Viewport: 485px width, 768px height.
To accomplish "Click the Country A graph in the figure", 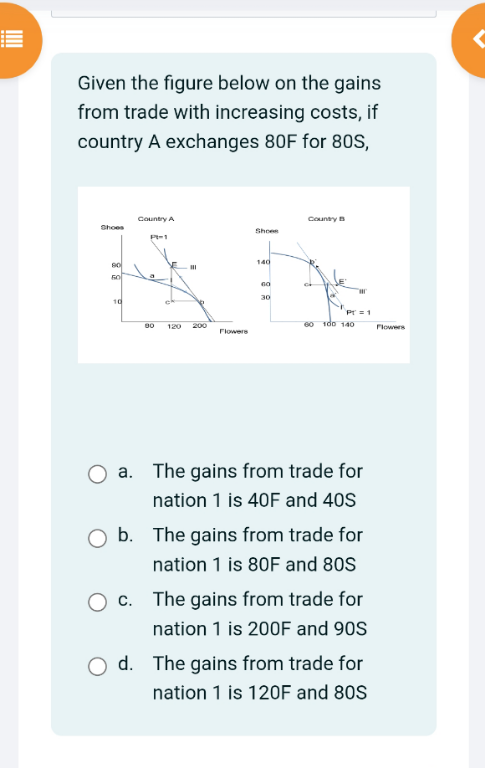I will click(x=169, y=275).
